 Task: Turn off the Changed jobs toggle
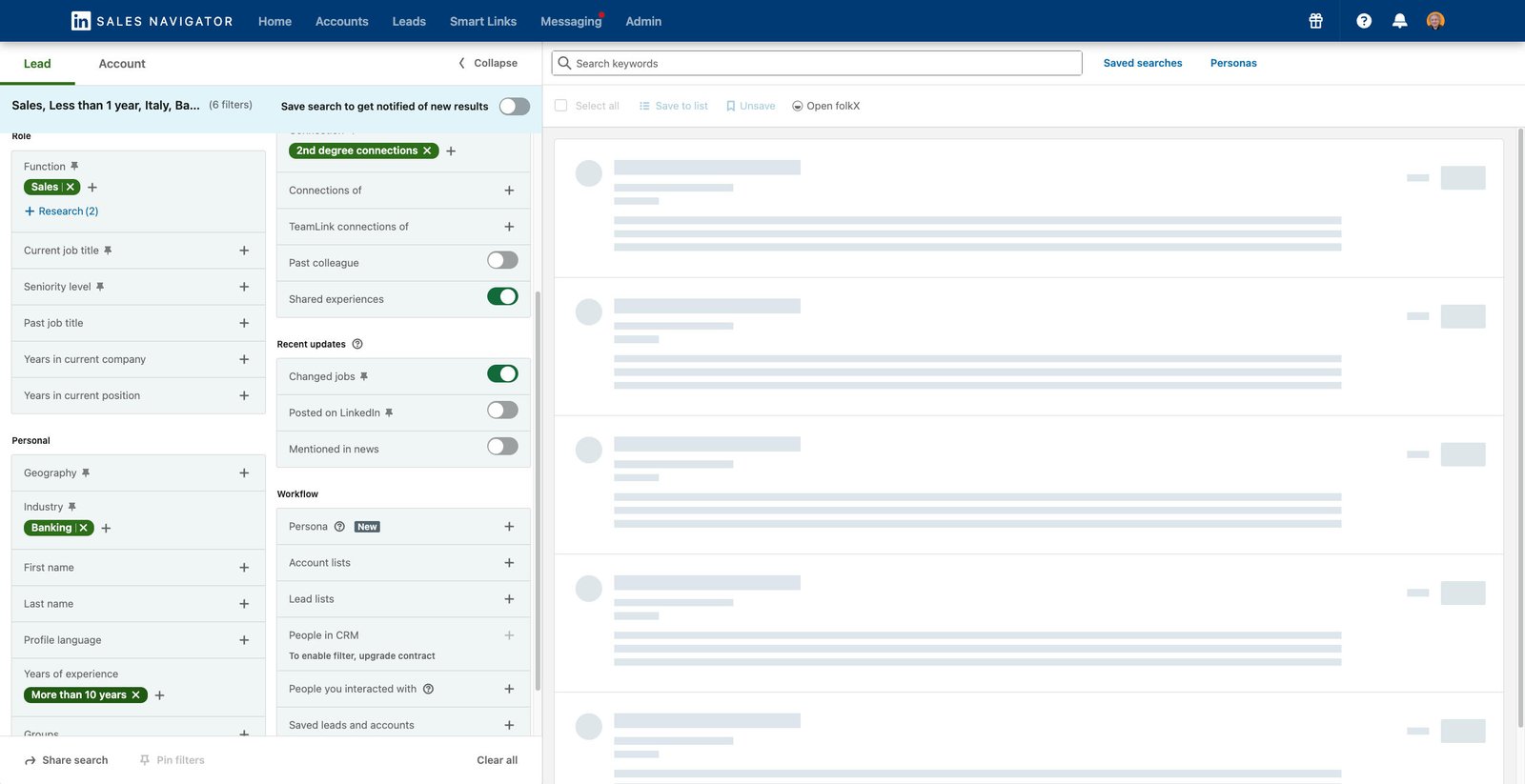(x=502, y=373)
